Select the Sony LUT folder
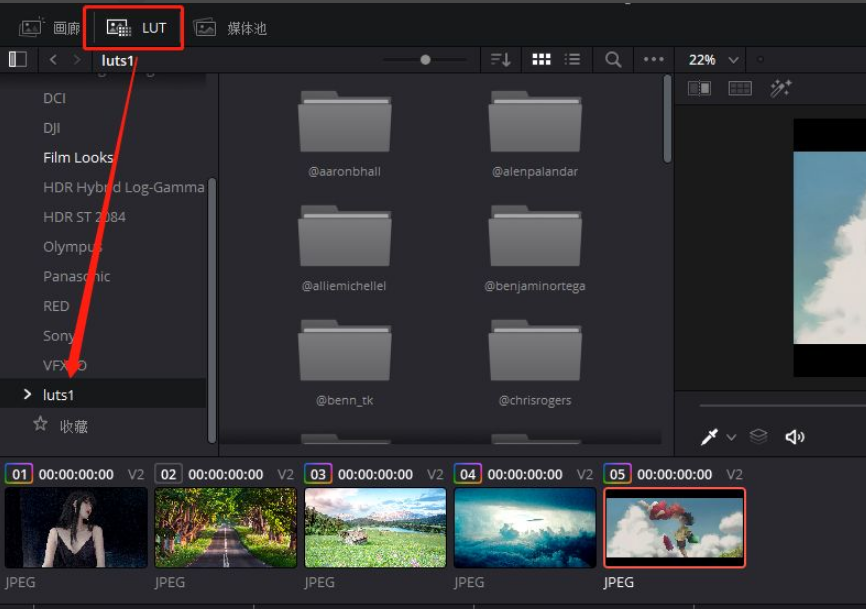 coord(58,336)
